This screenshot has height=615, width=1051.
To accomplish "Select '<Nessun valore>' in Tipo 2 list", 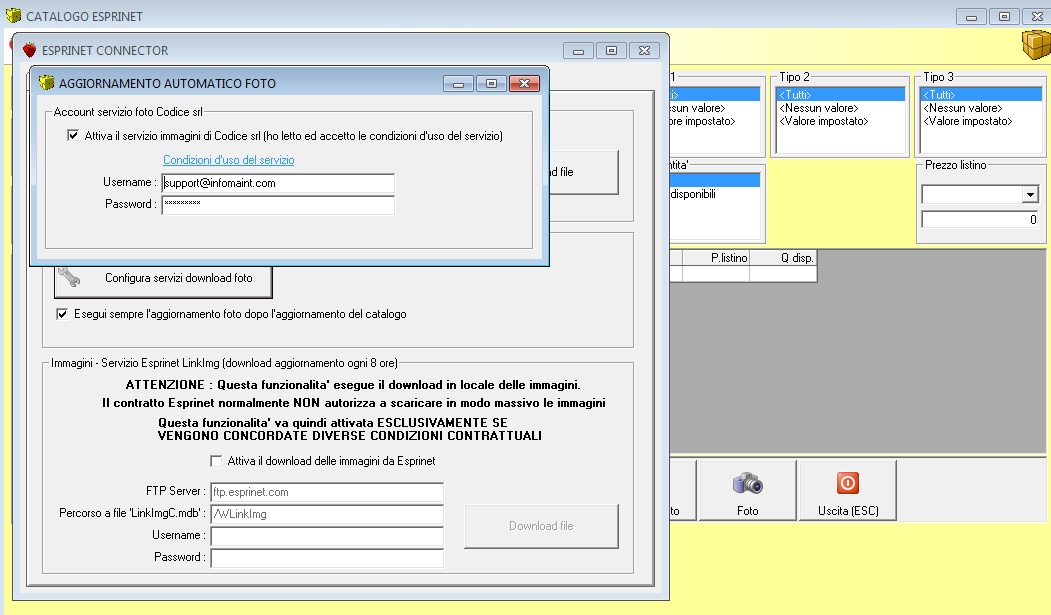I will (840, 108).
